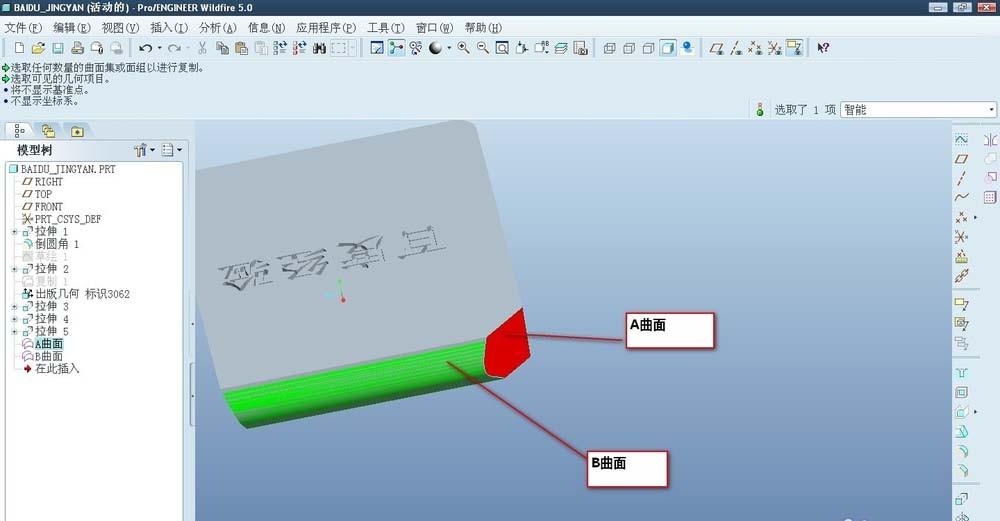
Task: Zoom in with magnifier plus icon
Action: [x=464, y=48]
